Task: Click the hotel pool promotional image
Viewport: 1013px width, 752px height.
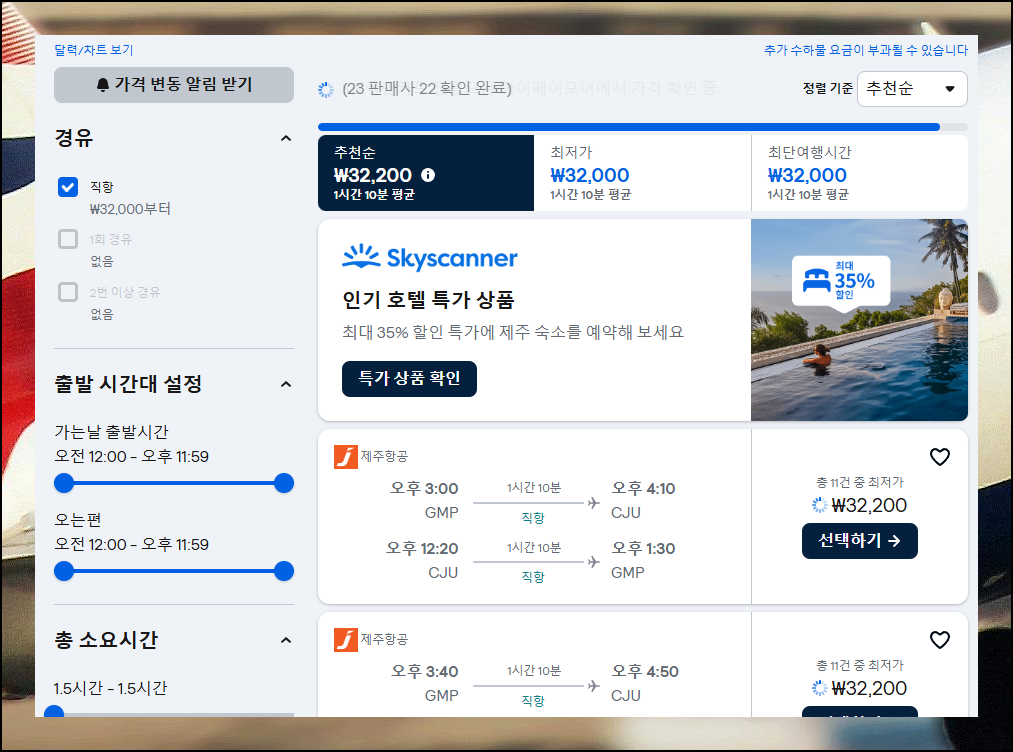Action: (x=859, y=320)
